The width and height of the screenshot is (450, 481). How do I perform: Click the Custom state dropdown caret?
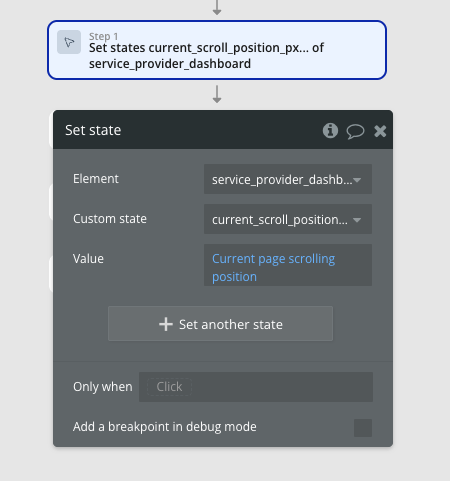coord(357,220)
